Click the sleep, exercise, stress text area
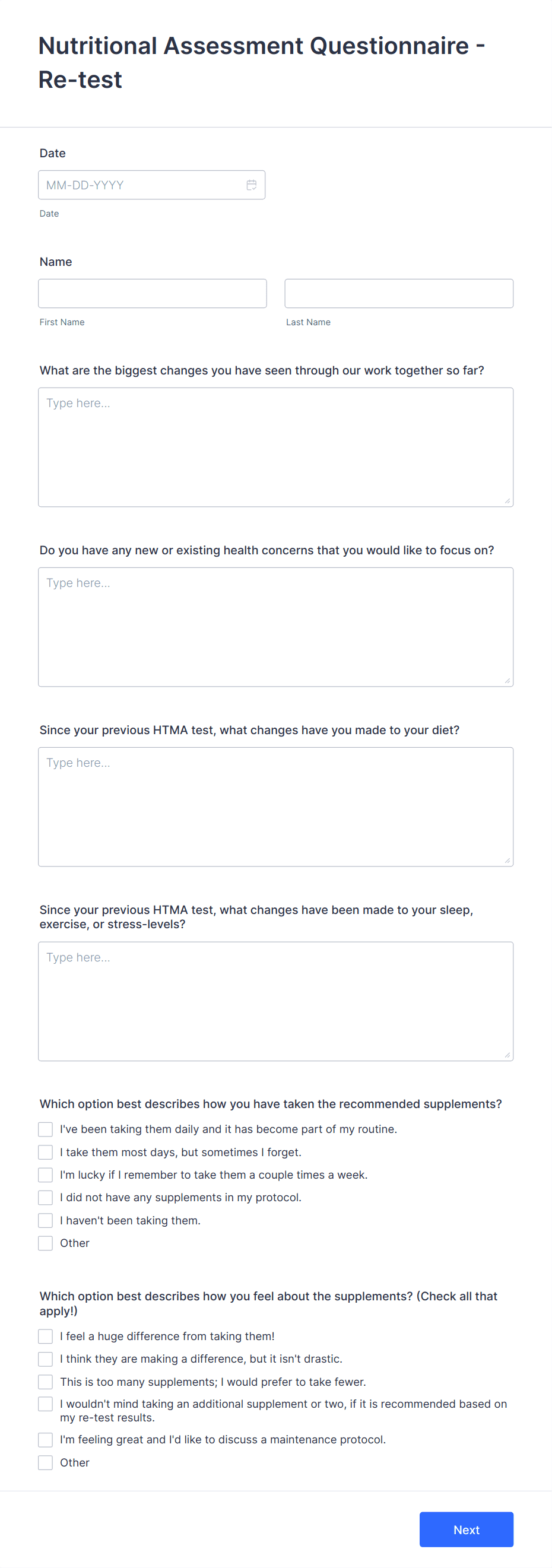This screenshot has height=1568, width=552. point(275,1001)
